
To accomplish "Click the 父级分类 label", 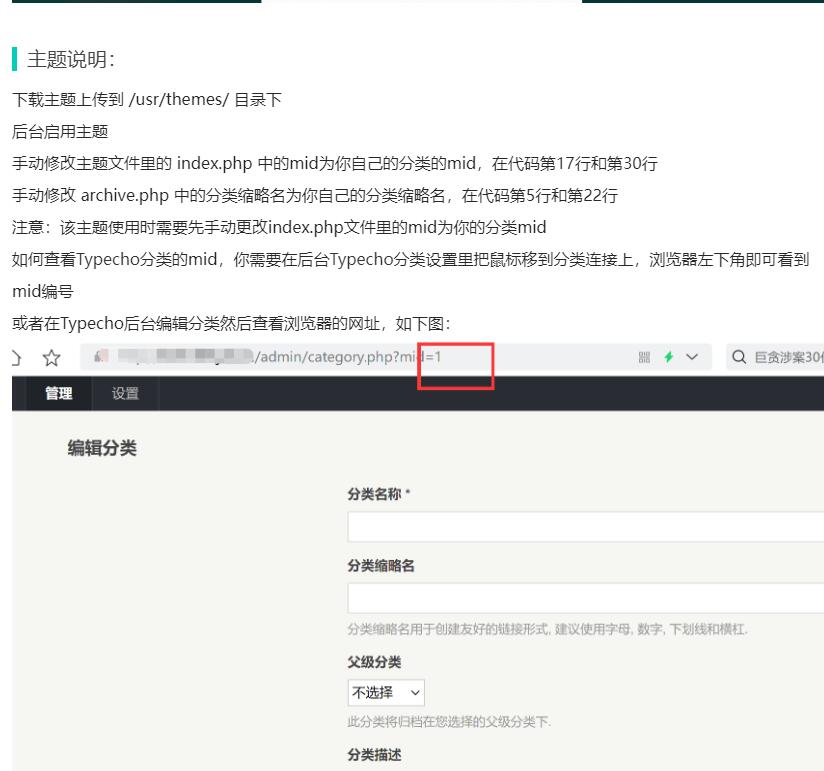I will 374,663.
